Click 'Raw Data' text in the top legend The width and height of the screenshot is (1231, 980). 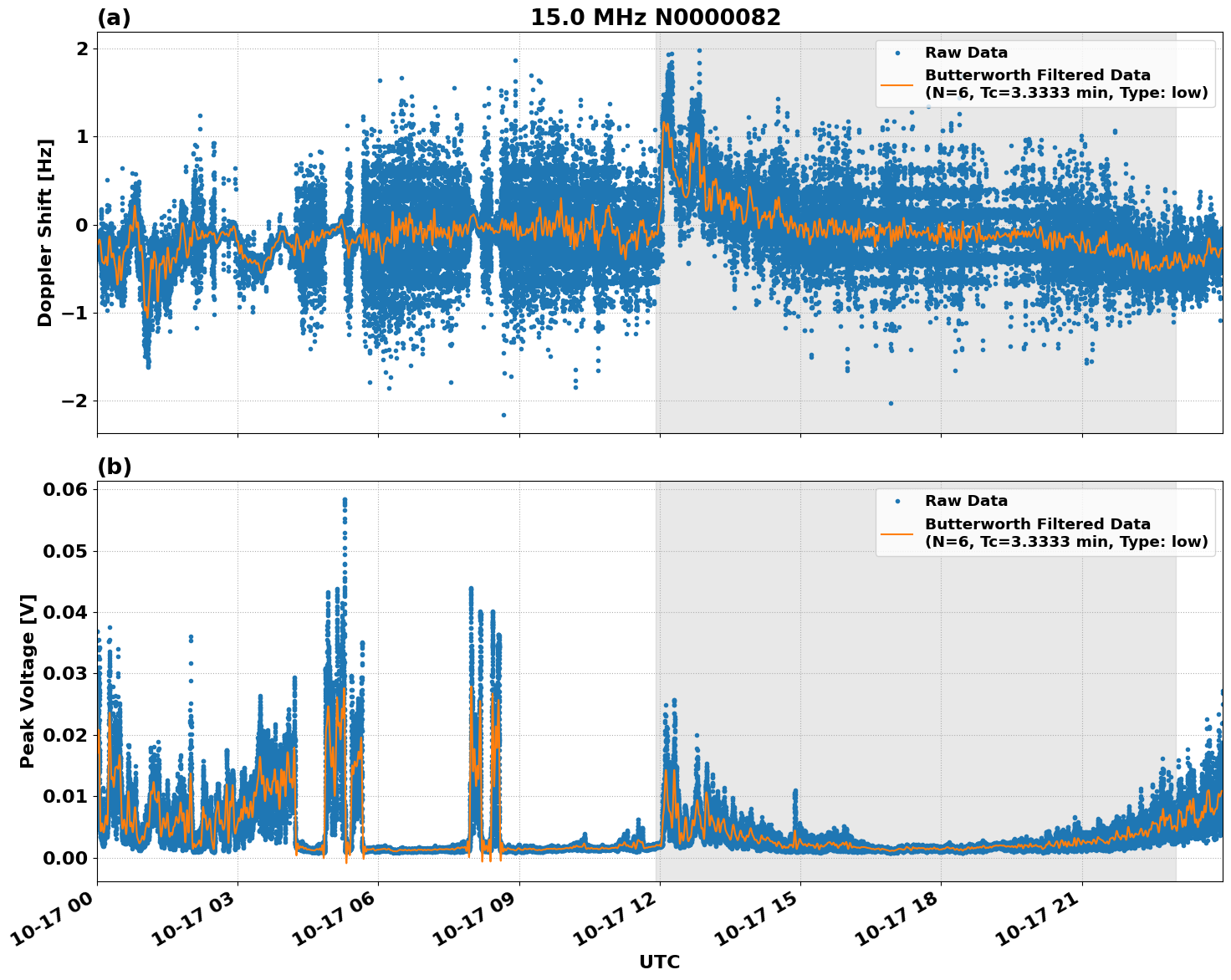pyautogui.click(x=966, y=53)
